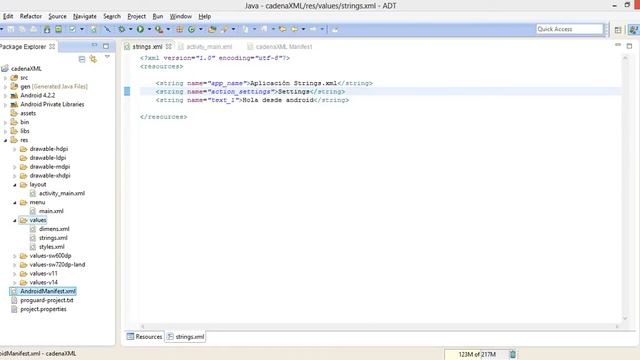The image size is (640, 360).
Task: Click the editor vertical scrollbar
Action: [625, 188]
